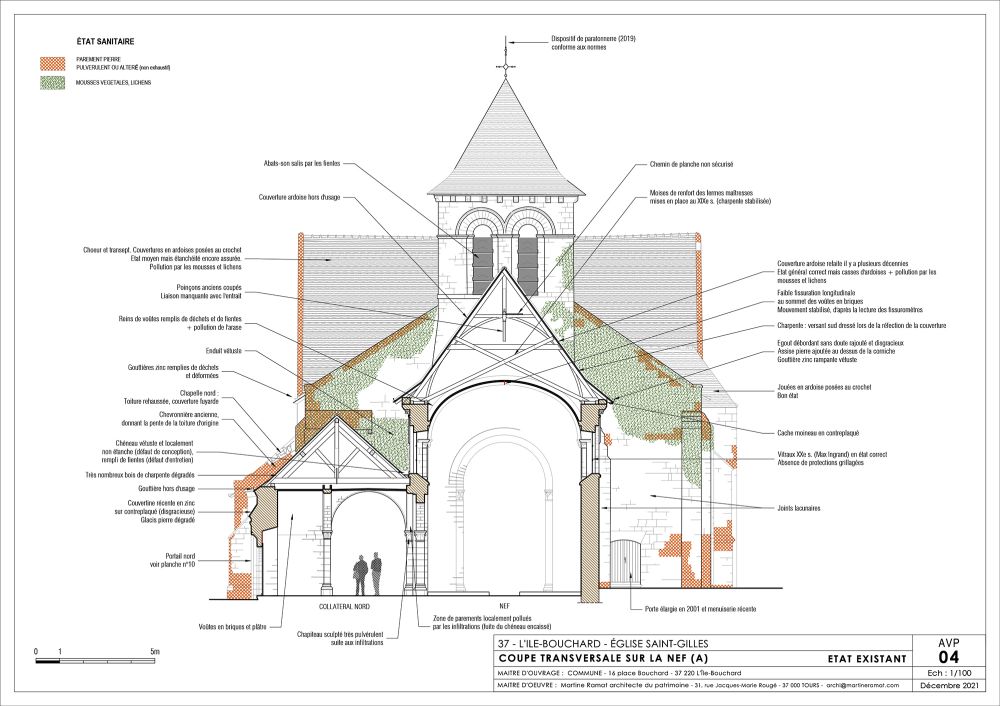
Task: Click the Décembre 2021 date cell
Action: coord(948,686)
